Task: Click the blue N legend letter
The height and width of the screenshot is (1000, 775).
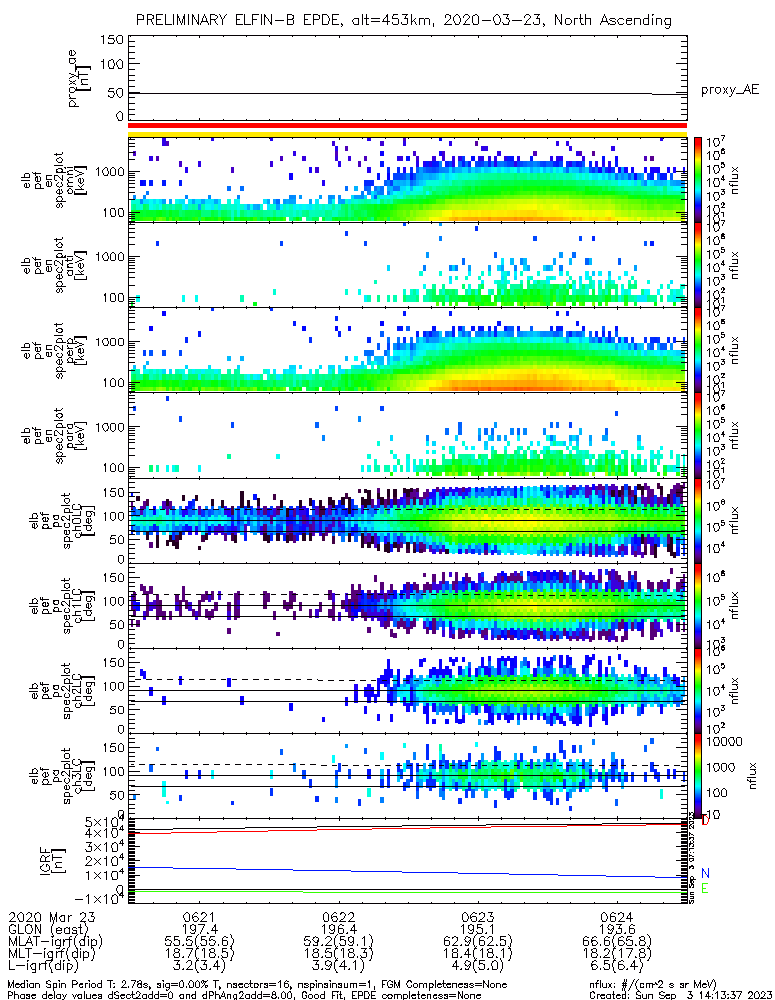Action: (x=705, y=873)
